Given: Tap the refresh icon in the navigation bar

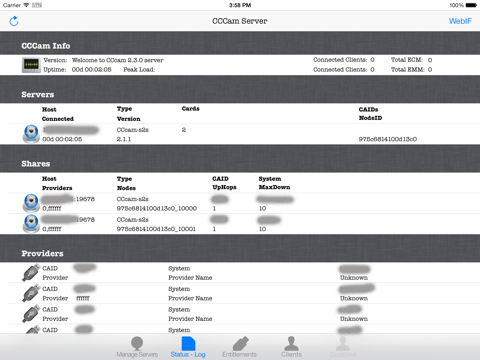Looking at the screenshot, I should coord(14,21).
